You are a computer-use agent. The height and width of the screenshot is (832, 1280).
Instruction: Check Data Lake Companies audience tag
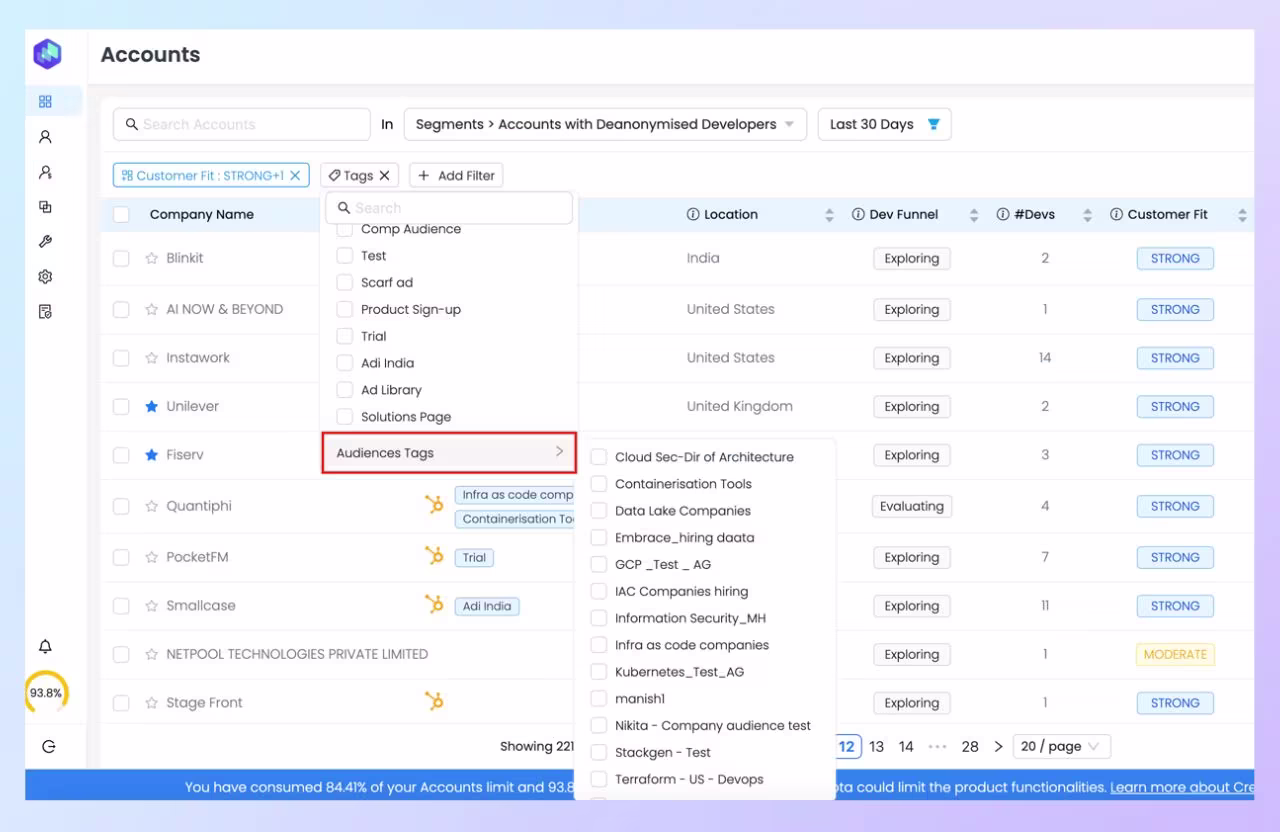(x=599, y=511)
